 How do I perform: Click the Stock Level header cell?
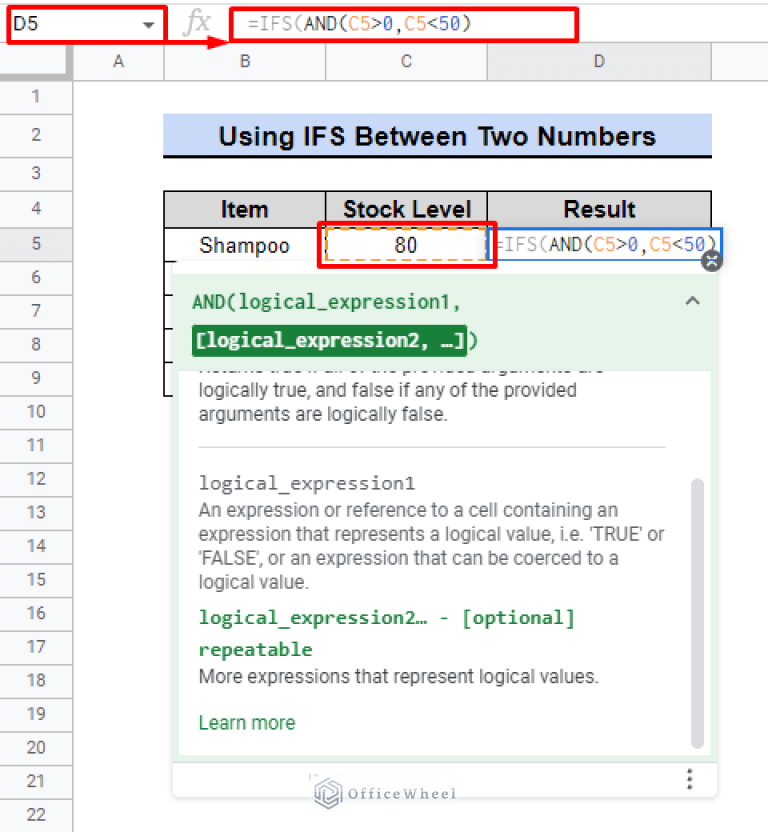(x=406, y=209)
